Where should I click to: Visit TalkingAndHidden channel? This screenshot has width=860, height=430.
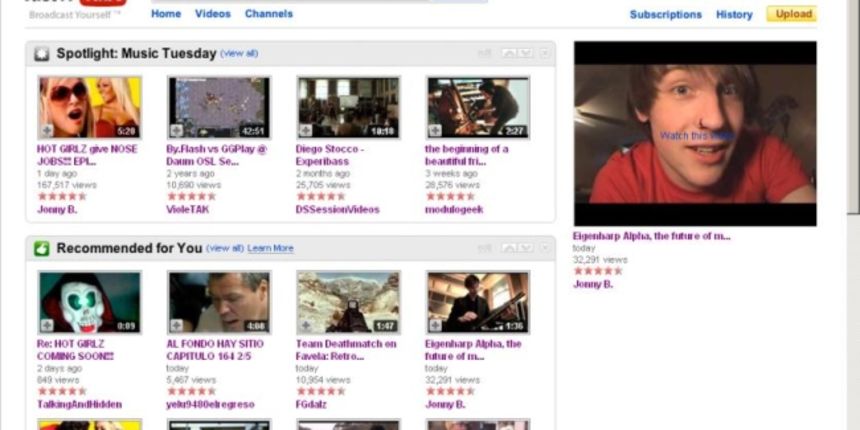[80, 404]
